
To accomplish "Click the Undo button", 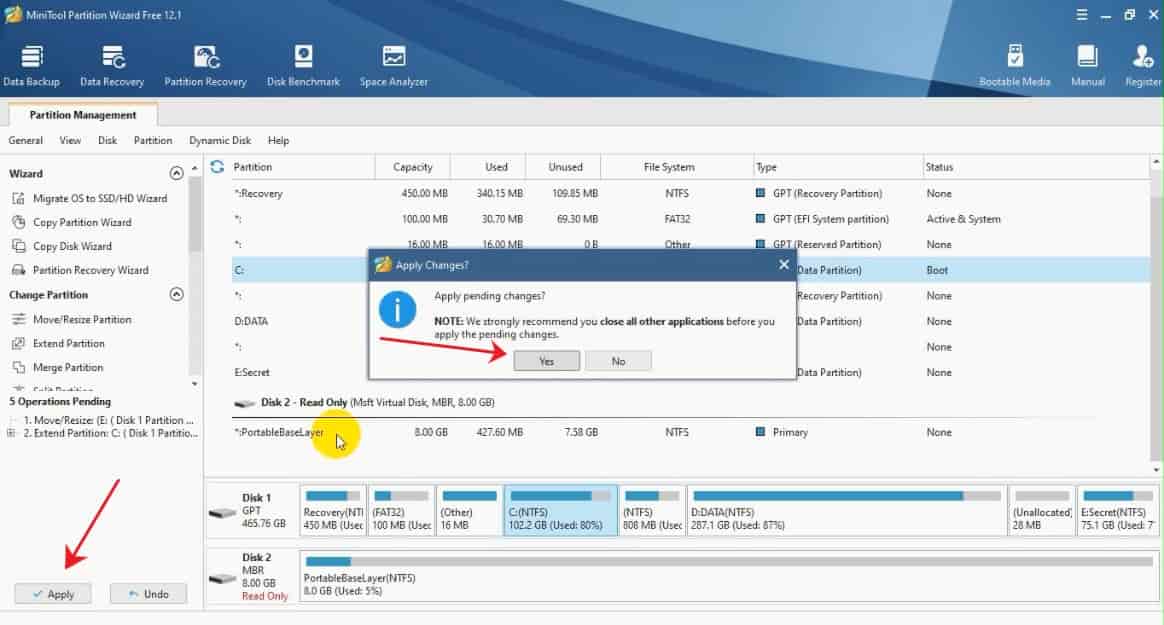I will pos(148,594).
